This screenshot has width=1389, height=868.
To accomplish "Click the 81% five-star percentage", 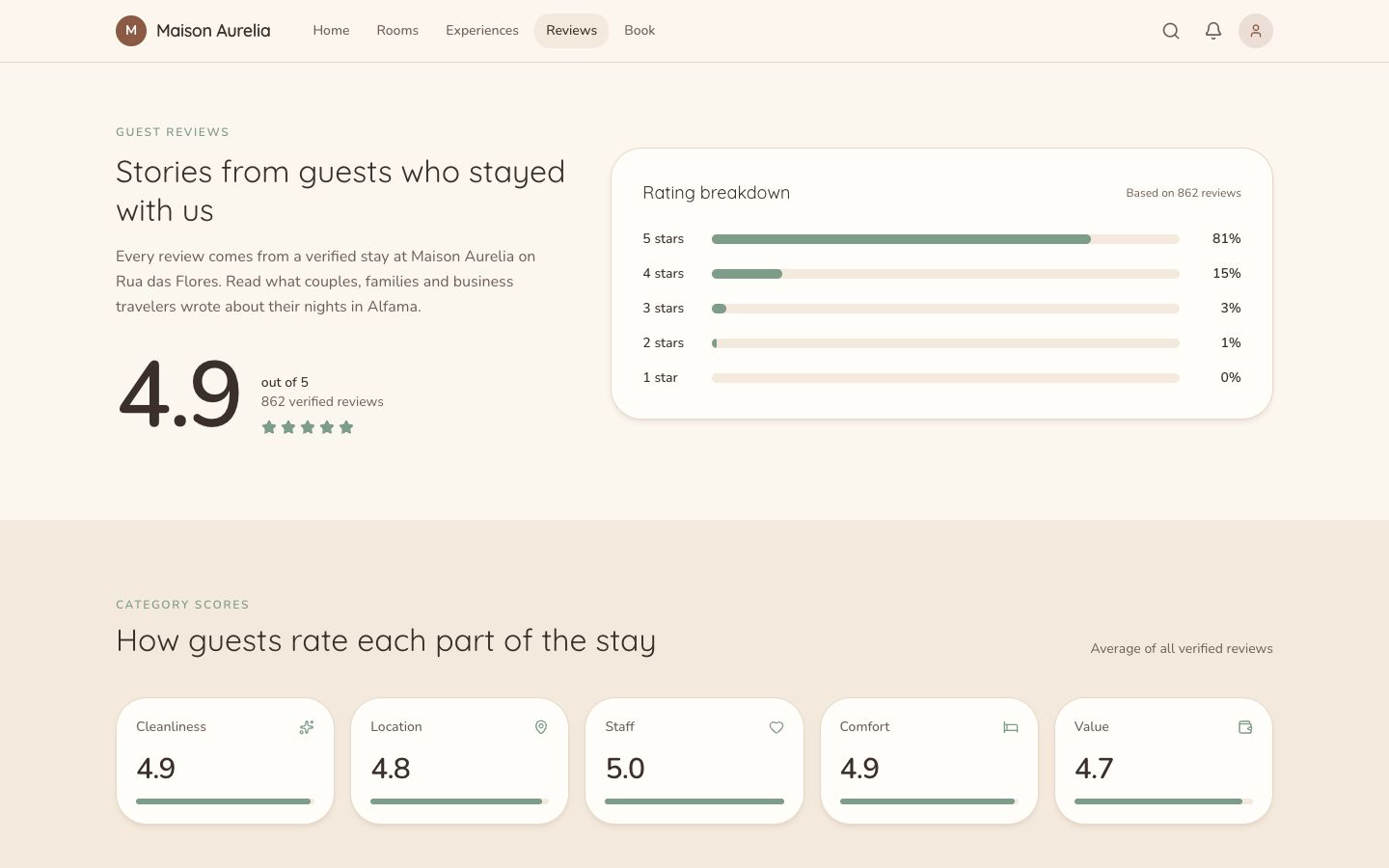I will tap(1227, 239).
